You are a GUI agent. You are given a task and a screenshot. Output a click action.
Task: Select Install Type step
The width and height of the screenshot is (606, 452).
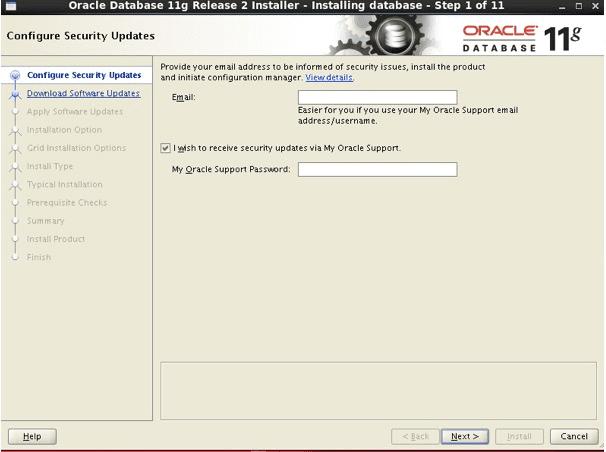[49, 166]
